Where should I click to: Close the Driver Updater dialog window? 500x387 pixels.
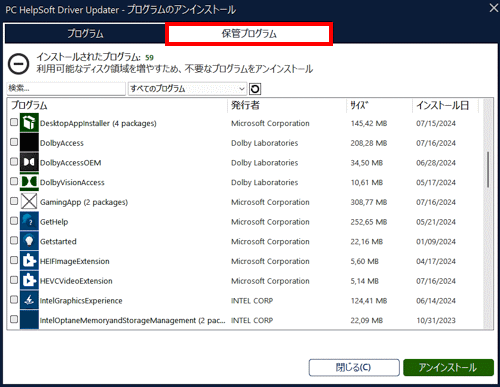tap(493, 8)
